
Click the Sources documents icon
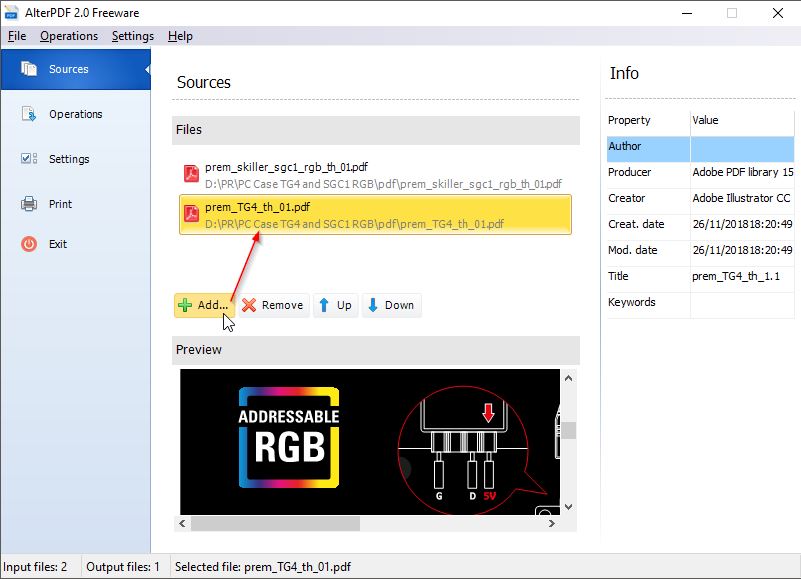point(29,68)
